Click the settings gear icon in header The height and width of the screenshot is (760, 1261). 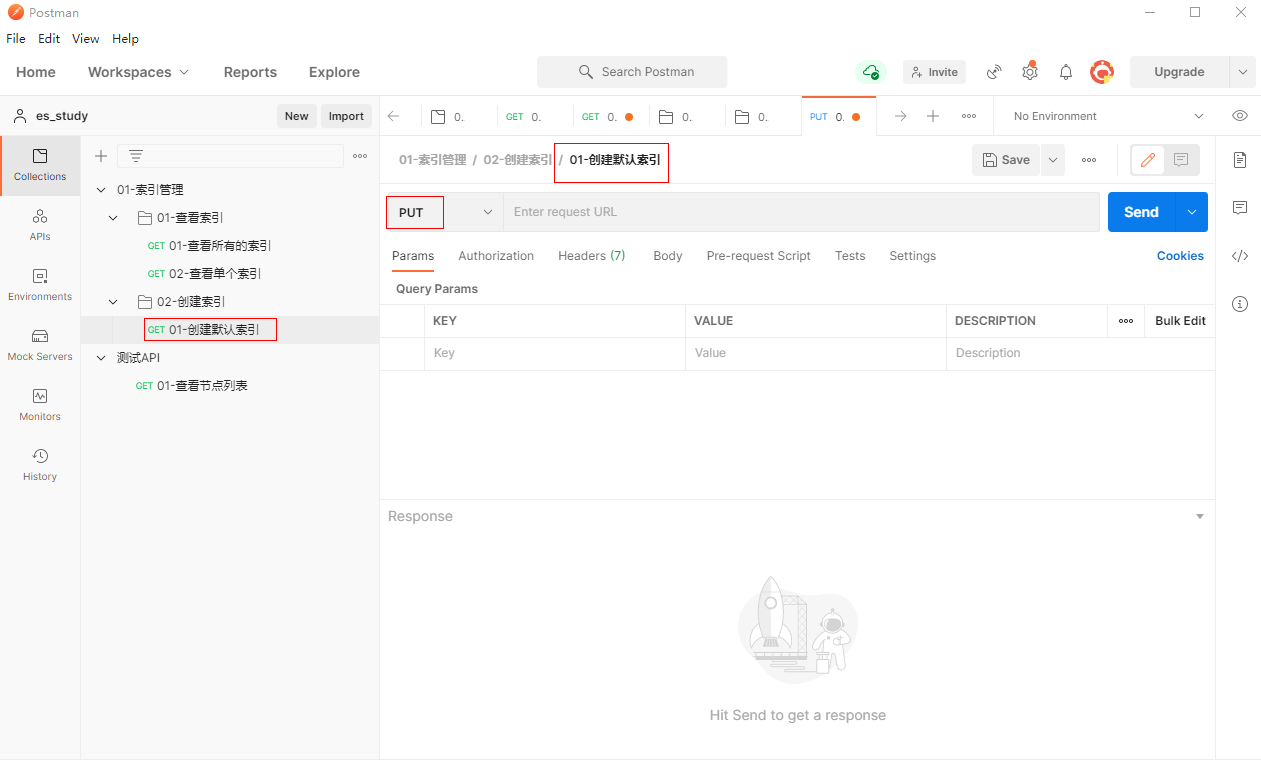[x=1029, y=72]
